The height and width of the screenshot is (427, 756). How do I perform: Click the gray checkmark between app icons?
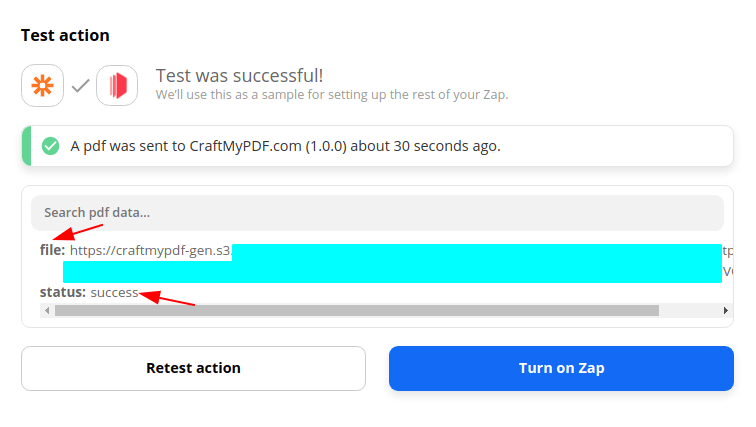pos(81,86)
